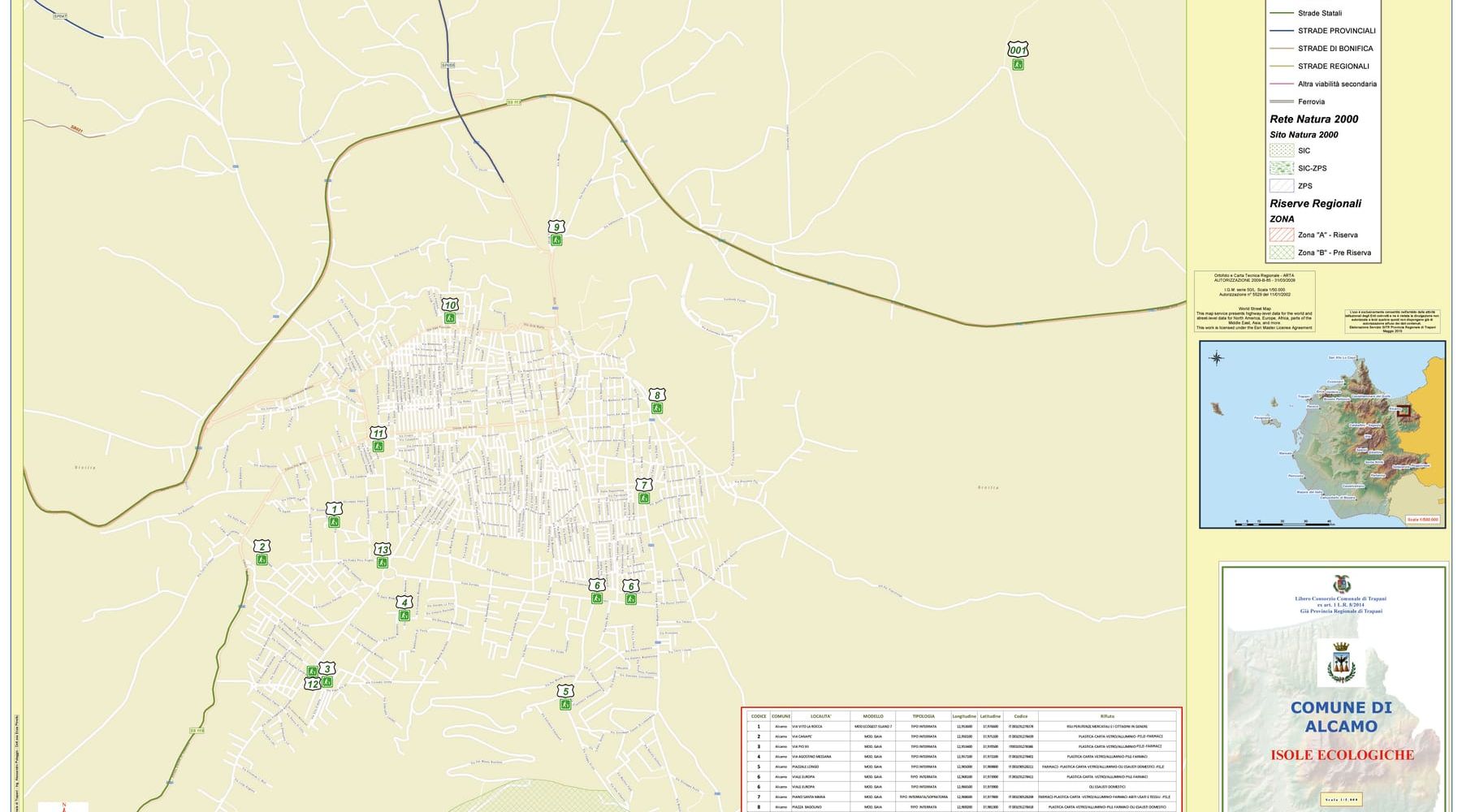Click the Ferrovia legend entry

tap(1297, 101)
